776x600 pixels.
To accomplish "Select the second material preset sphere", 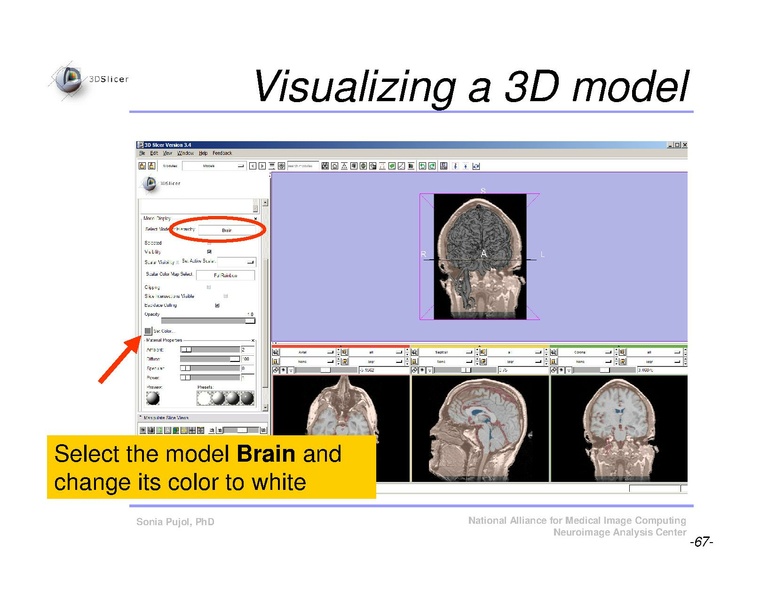I will click(218, 398).
